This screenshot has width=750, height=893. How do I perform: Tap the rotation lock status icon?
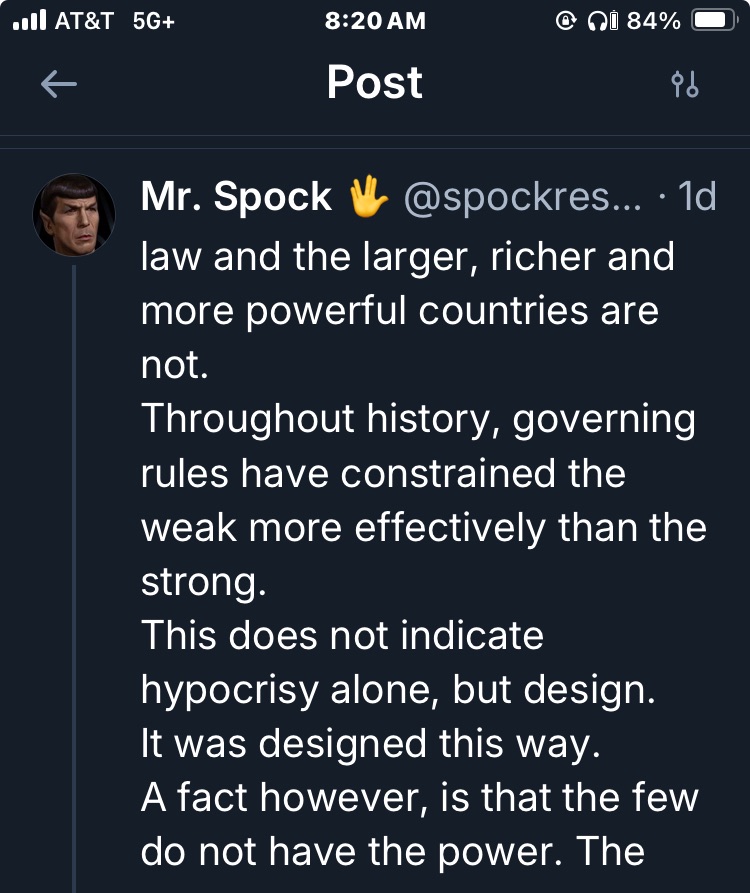point(567,21)
